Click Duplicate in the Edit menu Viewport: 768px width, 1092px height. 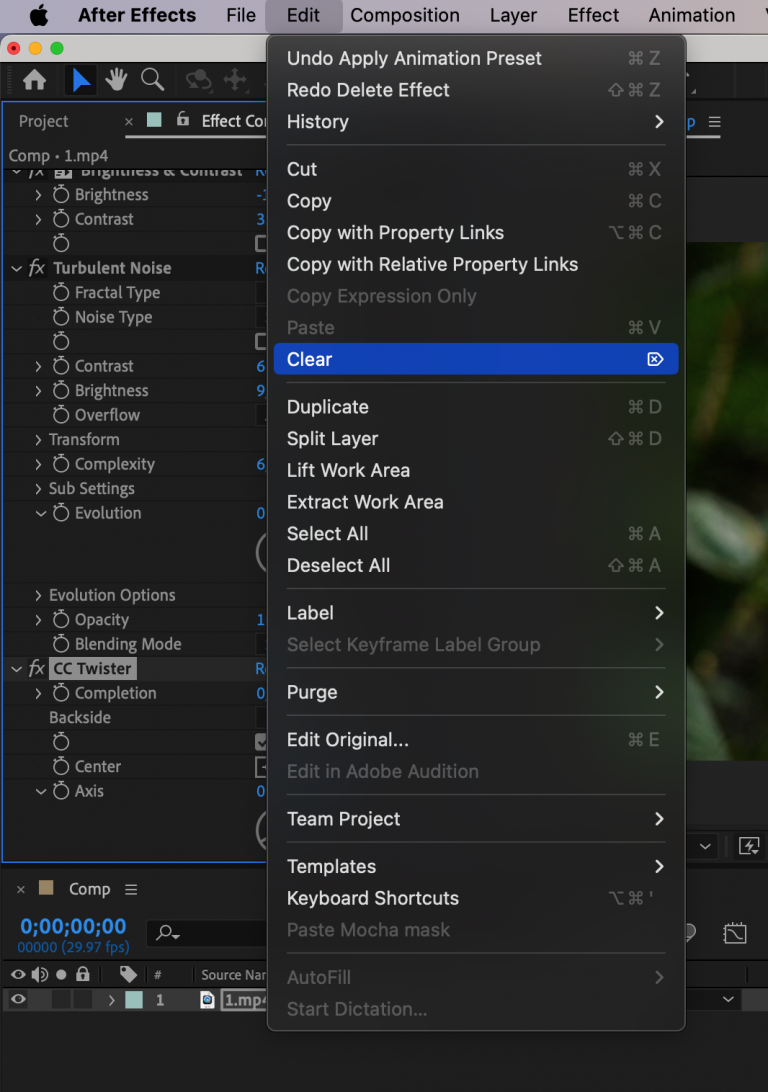(327, 407)
